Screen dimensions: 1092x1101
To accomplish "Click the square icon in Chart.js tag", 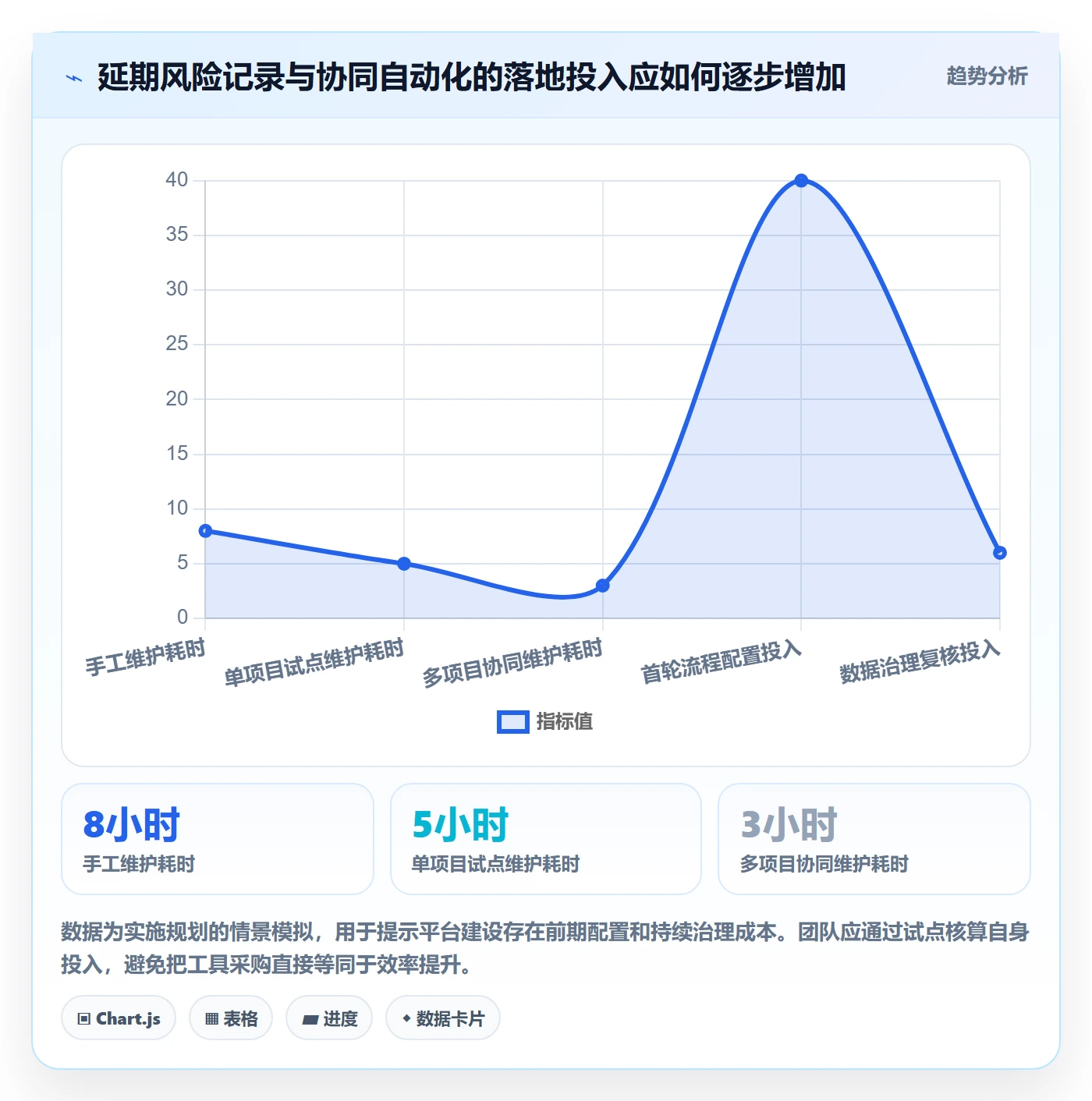I will pos(84,1019).
